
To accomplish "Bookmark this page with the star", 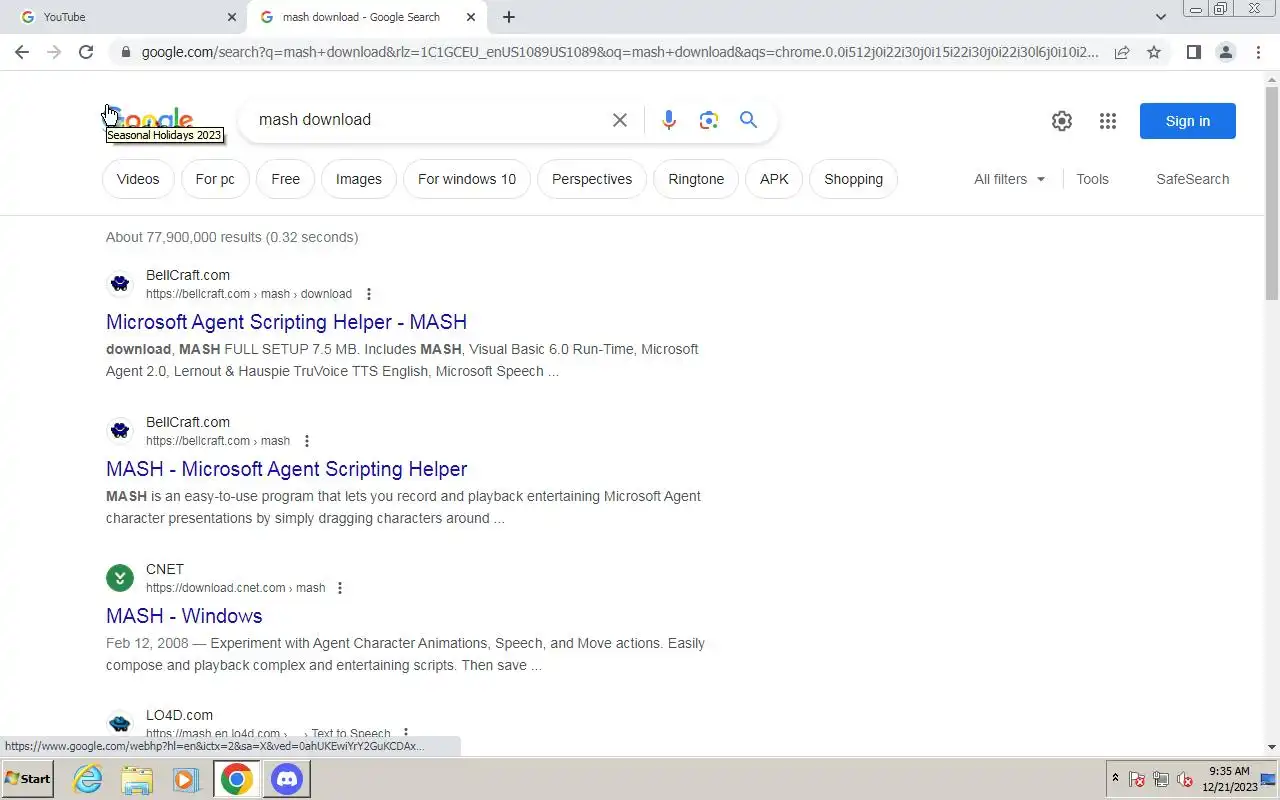I will click(1154, 52).
